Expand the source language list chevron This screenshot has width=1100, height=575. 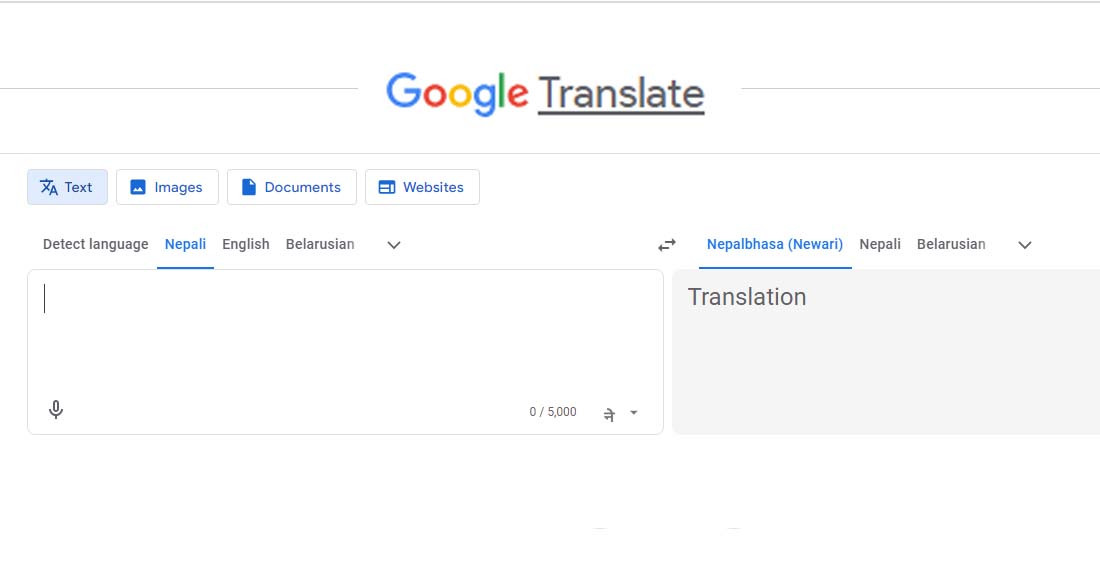[394, 245]
